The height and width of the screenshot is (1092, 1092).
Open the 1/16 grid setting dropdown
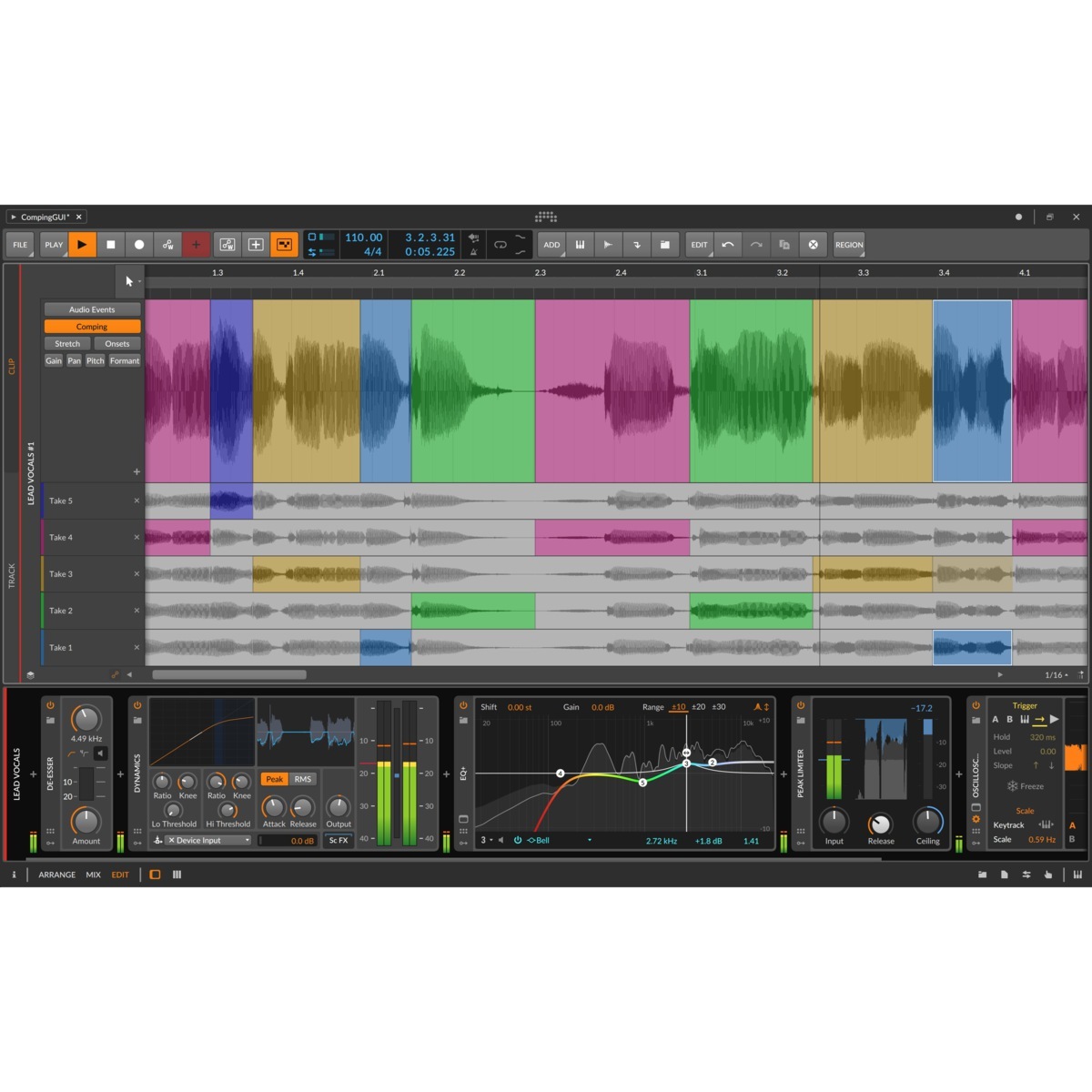(x=1055, y=675)
